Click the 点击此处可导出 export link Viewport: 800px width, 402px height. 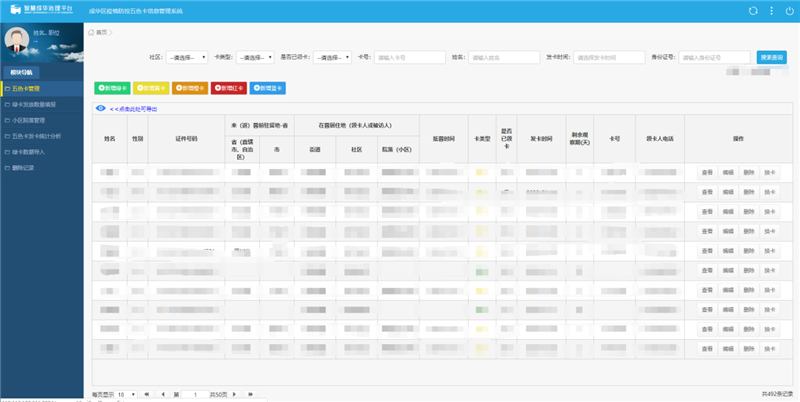133,108
